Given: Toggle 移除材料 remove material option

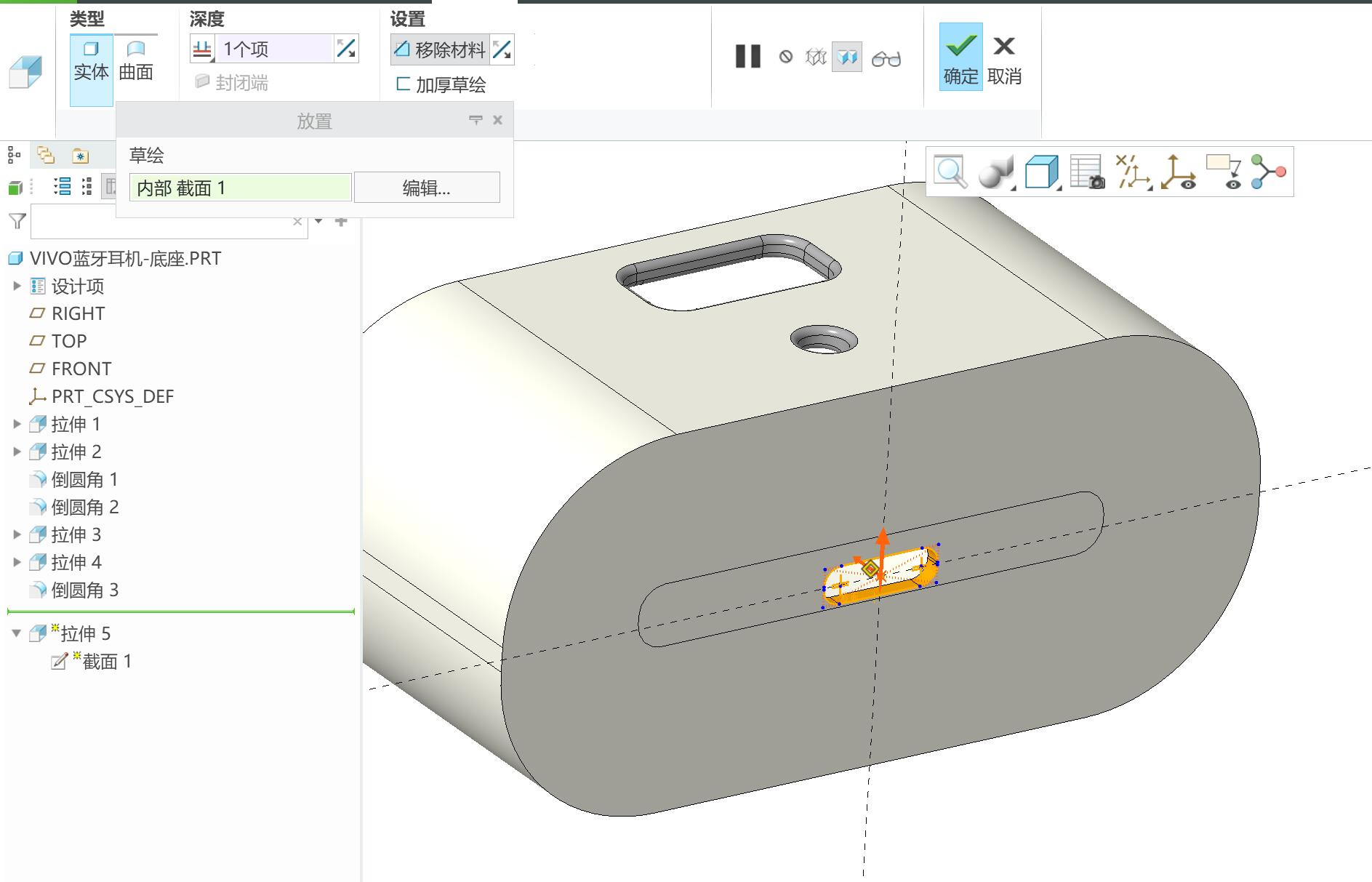Looking at the screenshot, I should pyautogui.click(x=440, y=49).
